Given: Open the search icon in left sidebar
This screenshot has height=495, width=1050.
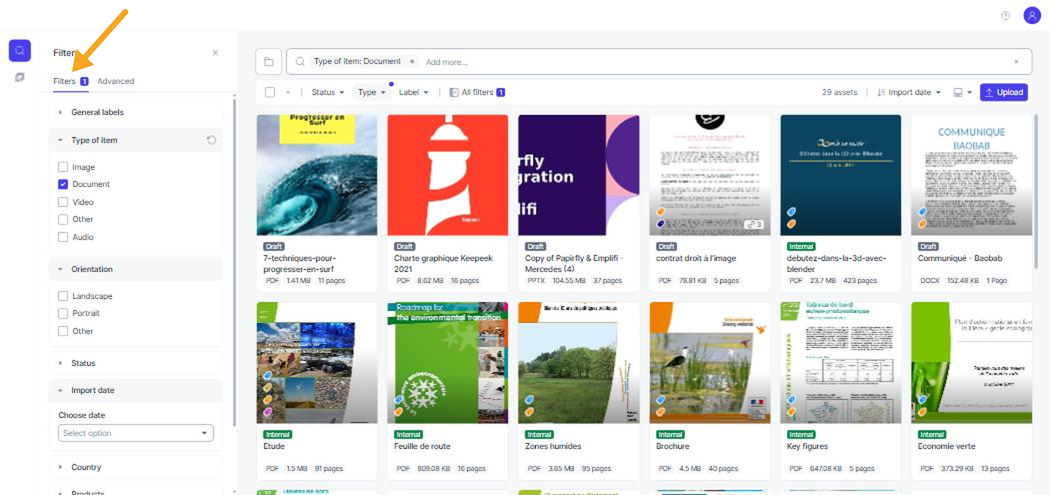Looking at the screenshot, I should pos(20,50).
